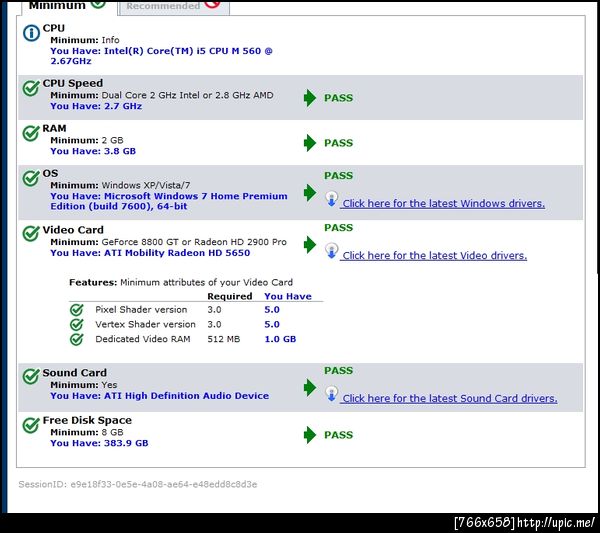Switch to the Minimum tab
Viewport: 600px width, 533px height.
[x=69, y=7]
